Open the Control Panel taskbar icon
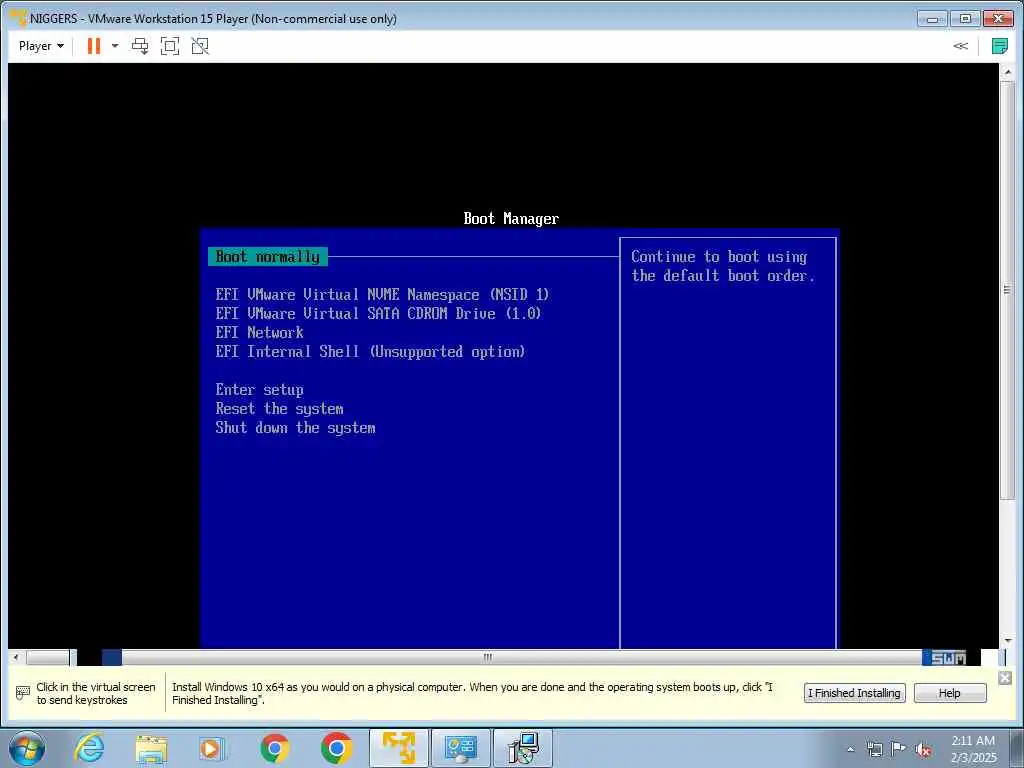The image size is (1024, 768). pos(460,748)
